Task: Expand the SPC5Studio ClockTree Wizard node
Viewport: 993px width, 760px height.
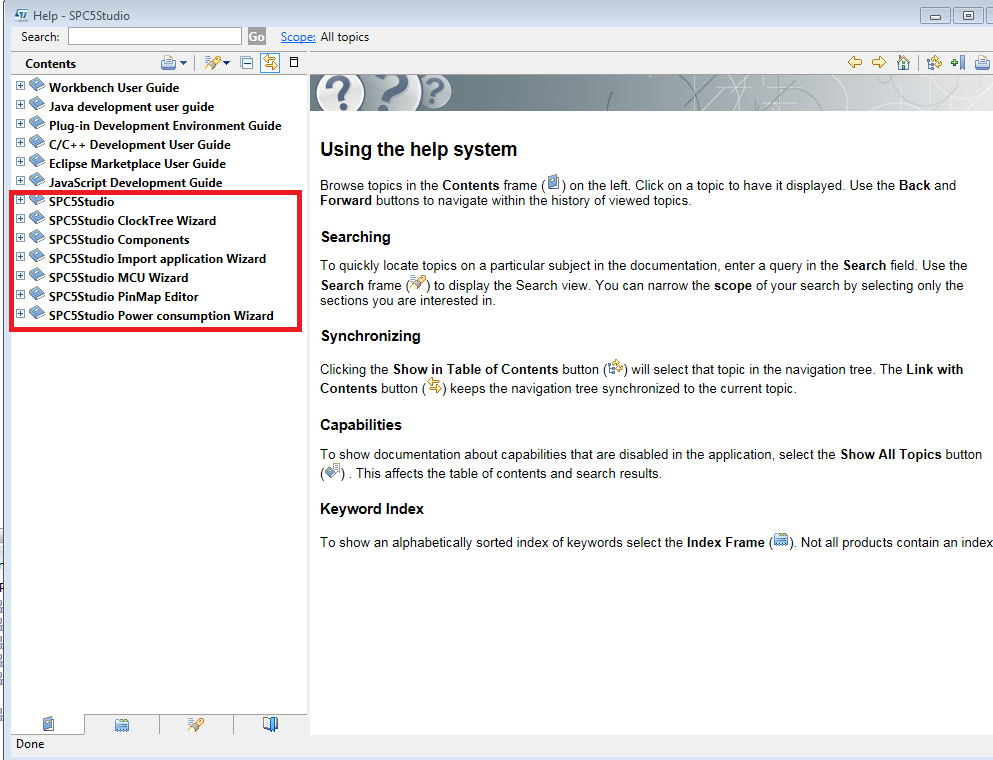Action: [20, 218]
